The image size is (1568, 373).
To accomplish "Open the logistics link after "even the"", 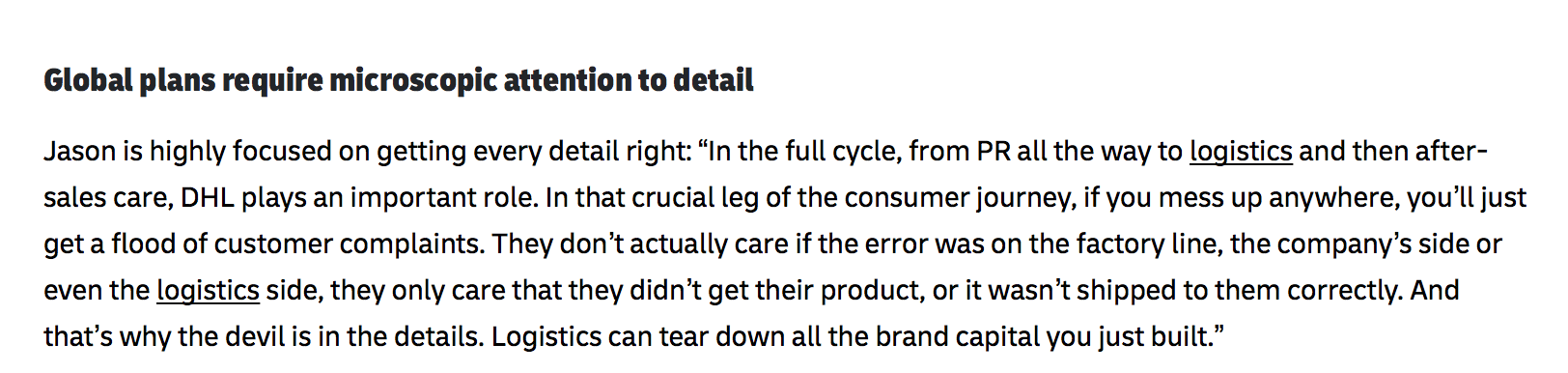I will pos(208,291).
